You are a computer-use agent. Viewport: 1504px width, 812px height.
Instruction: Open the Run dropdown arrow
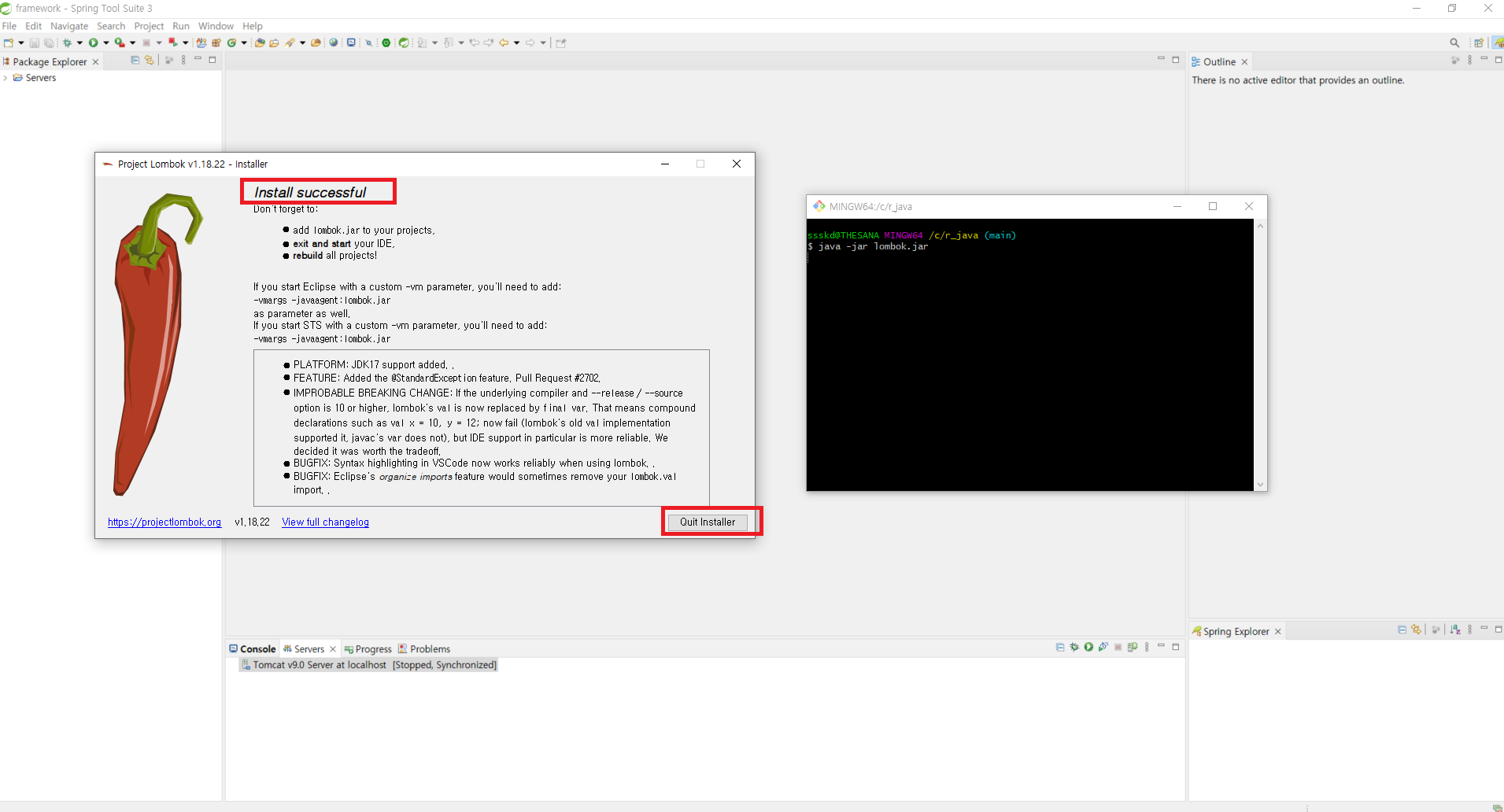click(106, 42)
